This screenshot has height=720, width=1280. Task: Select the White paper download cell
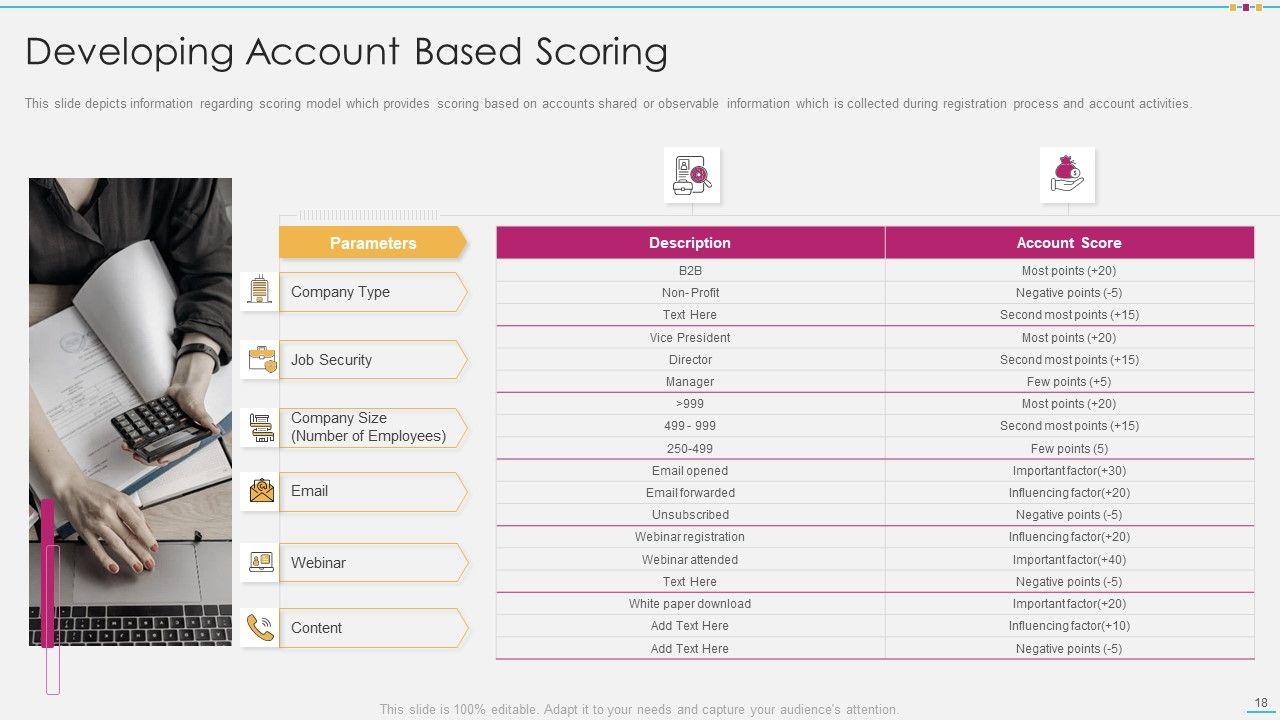click(689, 604)
